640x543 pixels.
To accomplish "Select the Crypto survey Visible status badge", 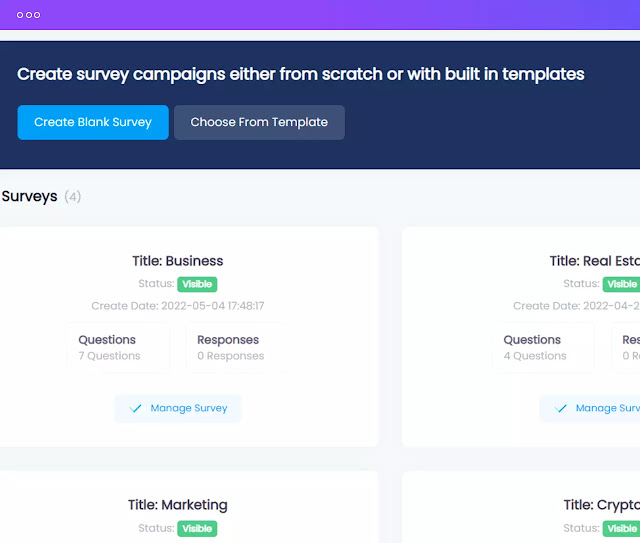I will 621,529.
